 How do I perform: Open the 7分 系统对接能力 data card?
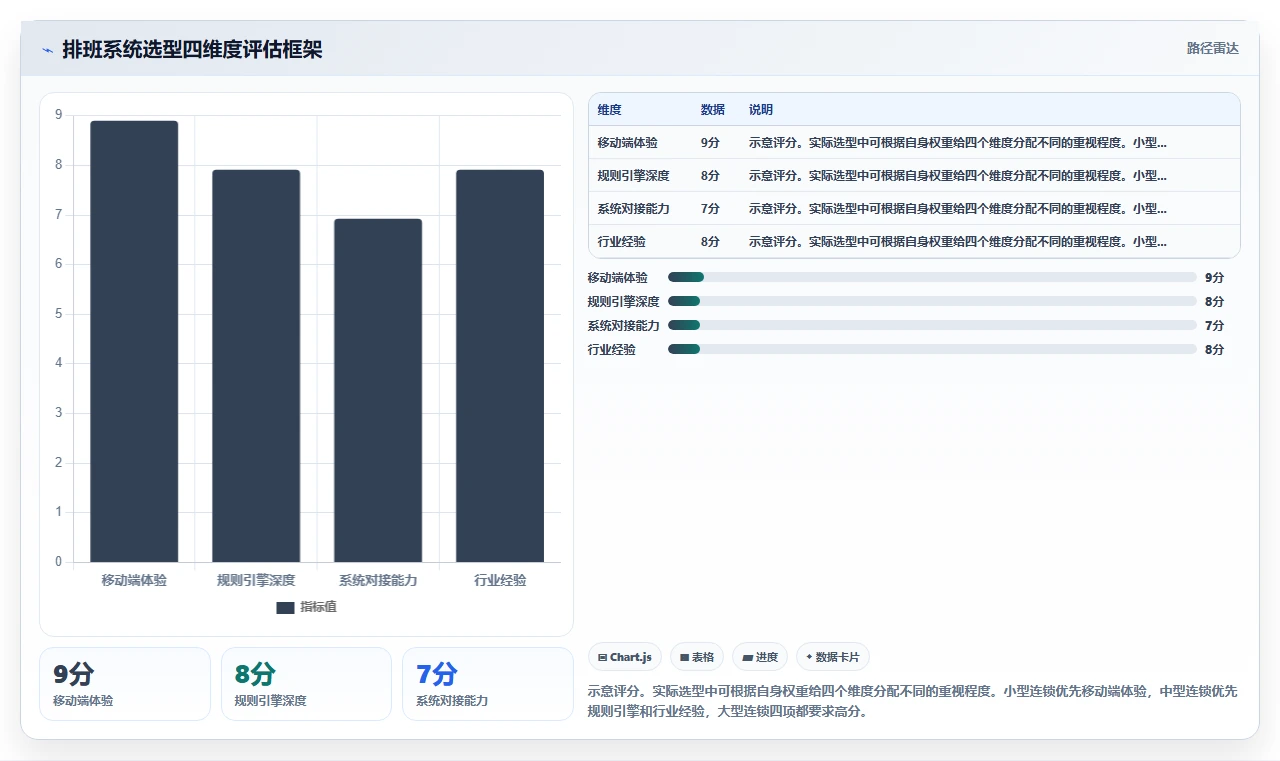tap(488, 684)
